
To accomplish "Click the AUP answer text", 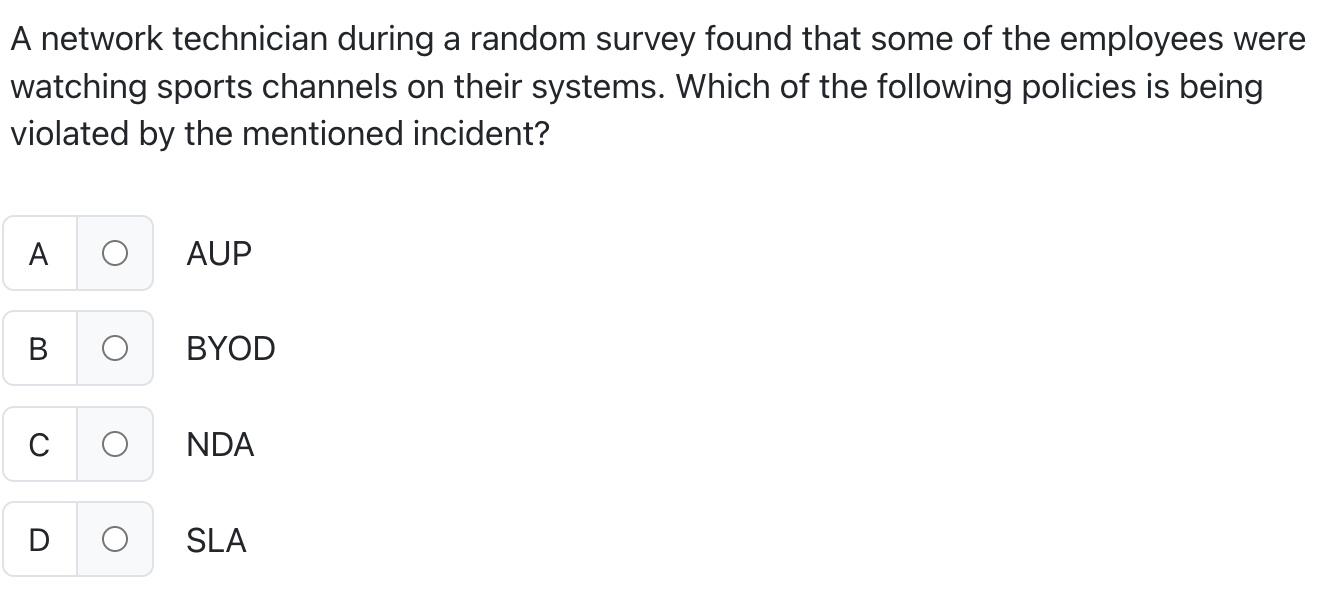I will pos(219,253).
